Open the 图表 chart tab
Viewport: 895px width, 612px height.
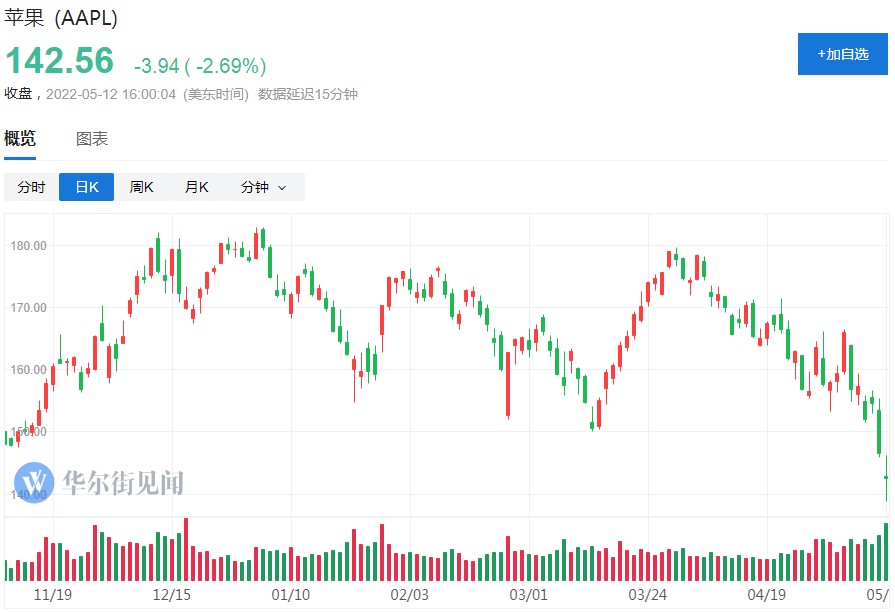click(92, 139)
